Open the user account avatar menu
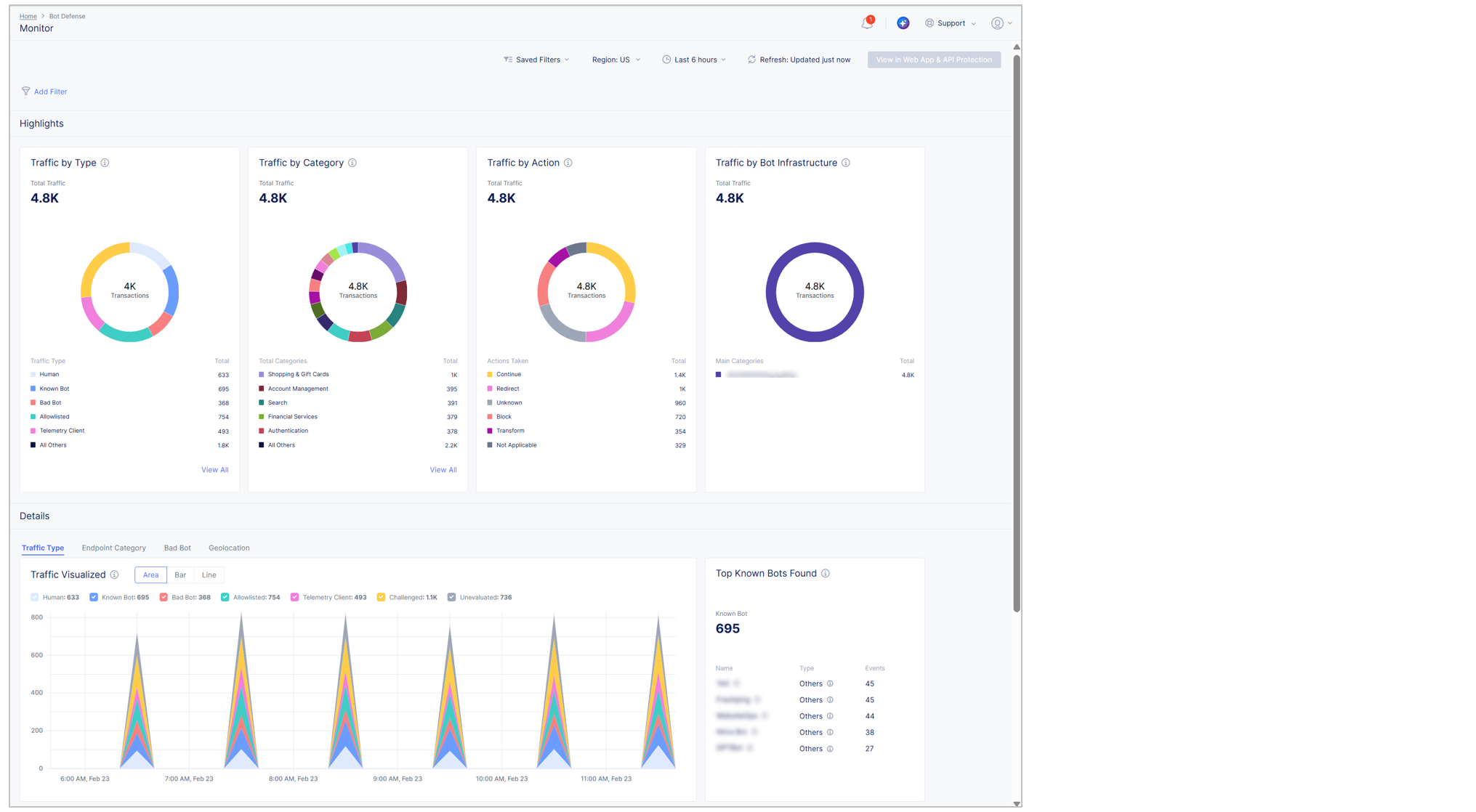 pyautogui.click(x=997, y=23)
